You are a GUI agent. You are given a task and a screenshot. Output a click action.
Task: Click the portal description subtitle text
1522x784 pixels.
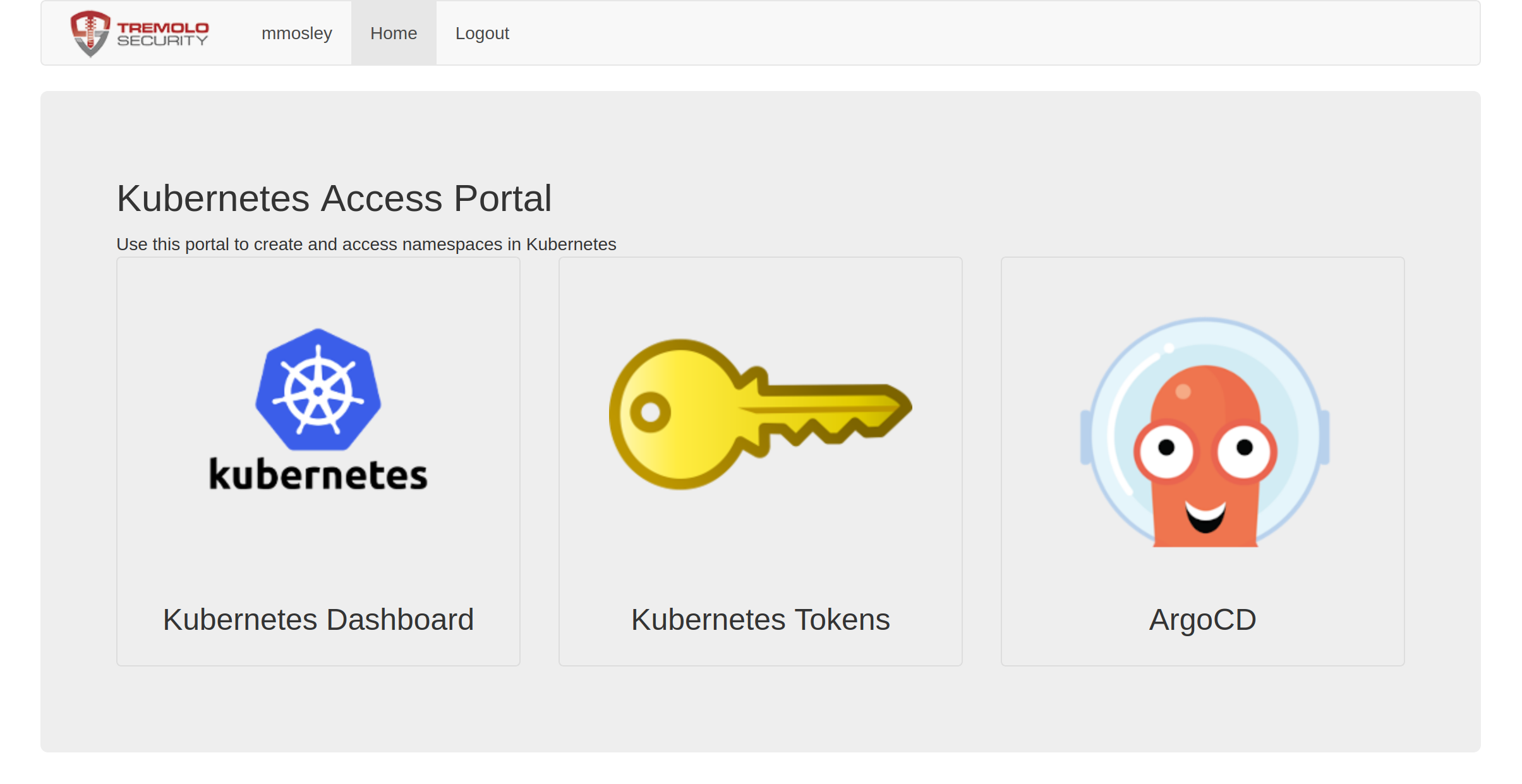[366, 244]
